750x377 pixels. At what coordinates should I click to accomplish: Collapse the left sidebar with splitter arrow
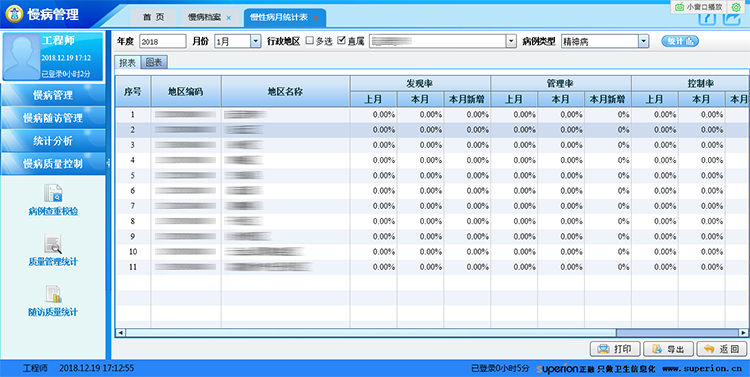point(108,164)
